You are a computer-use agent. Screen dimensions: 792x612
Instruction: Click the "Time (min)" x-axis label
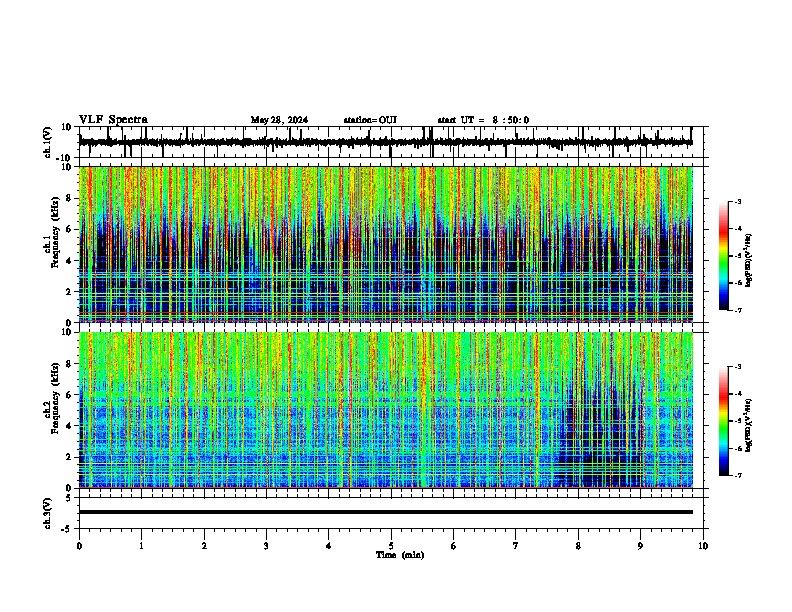[400, 555]
